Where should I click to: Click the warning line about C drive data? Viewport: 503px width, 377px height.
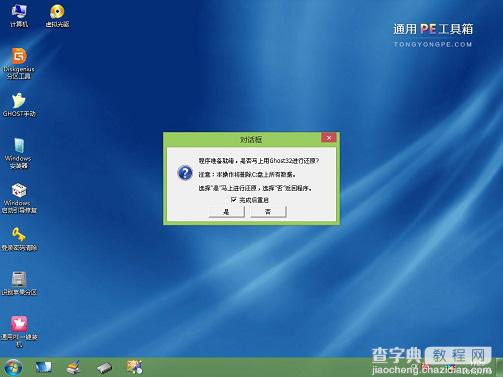tap(247, 174)
